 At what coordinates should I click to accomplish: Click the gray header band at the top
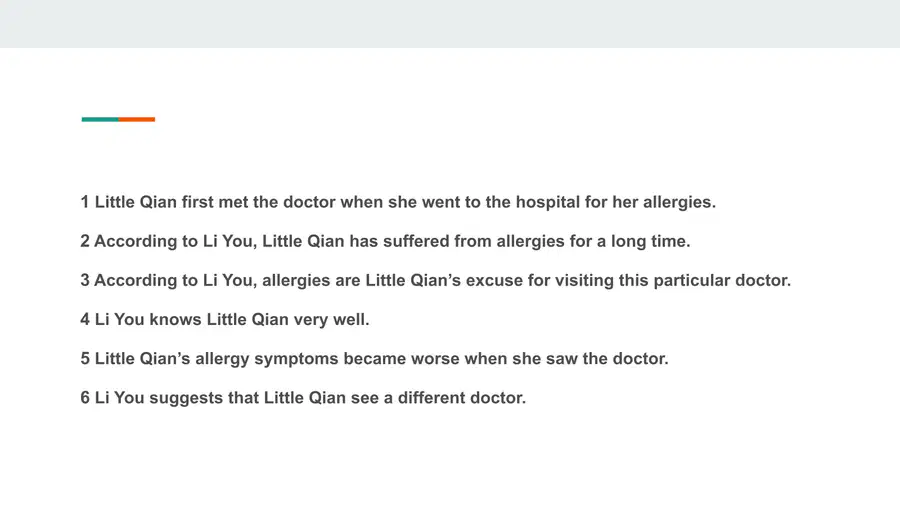click(450, 24)
